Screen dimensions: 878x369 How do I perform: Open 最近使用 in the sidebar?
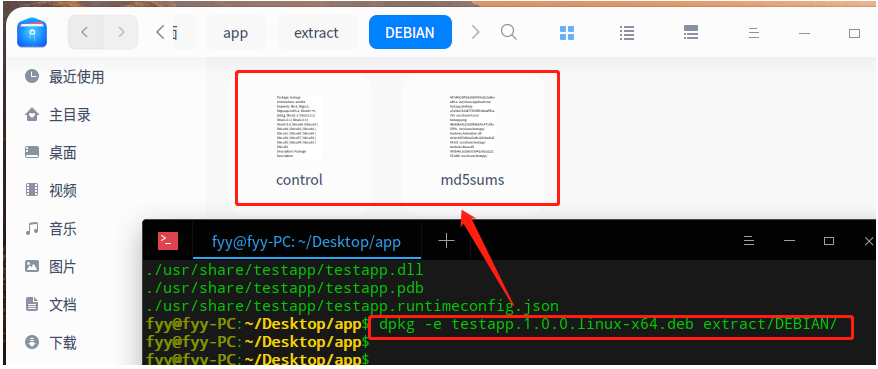coord(77,77)
